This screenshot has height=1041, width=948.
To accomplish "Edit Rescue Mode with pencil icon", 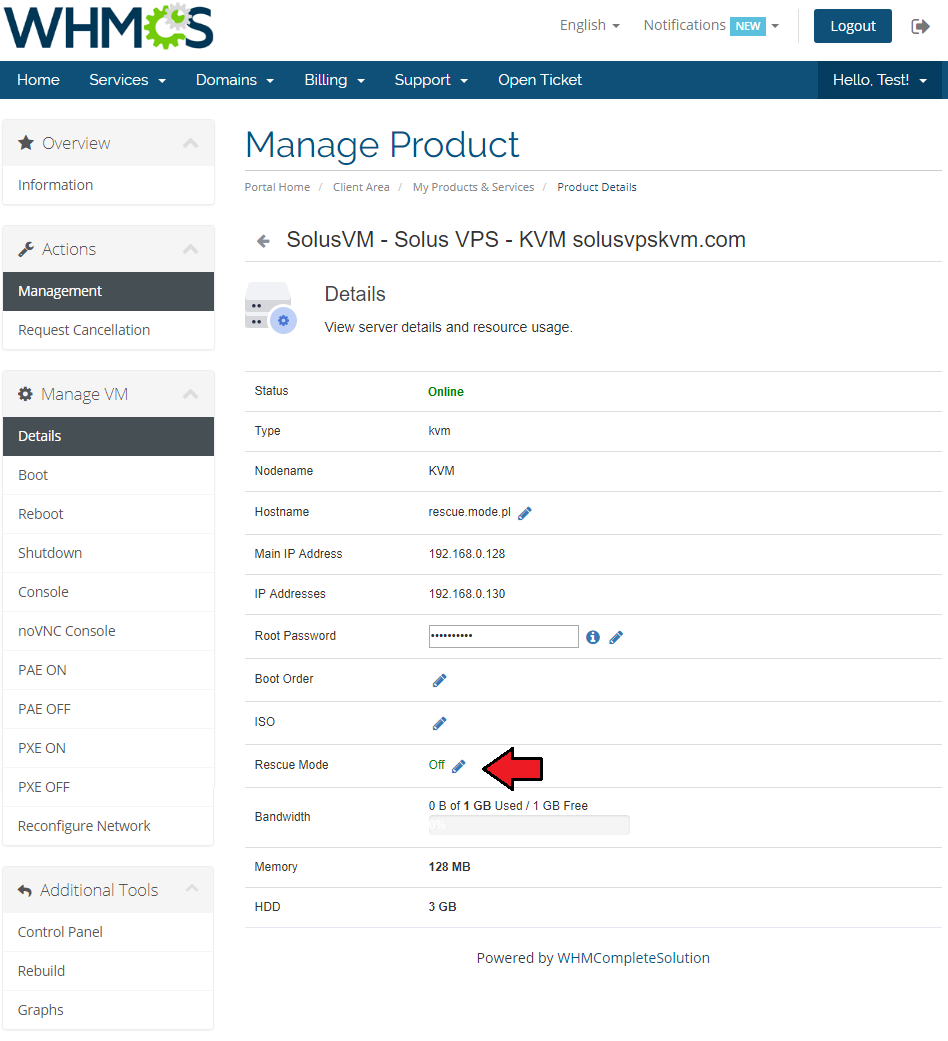I will click(x=459, y=766).
